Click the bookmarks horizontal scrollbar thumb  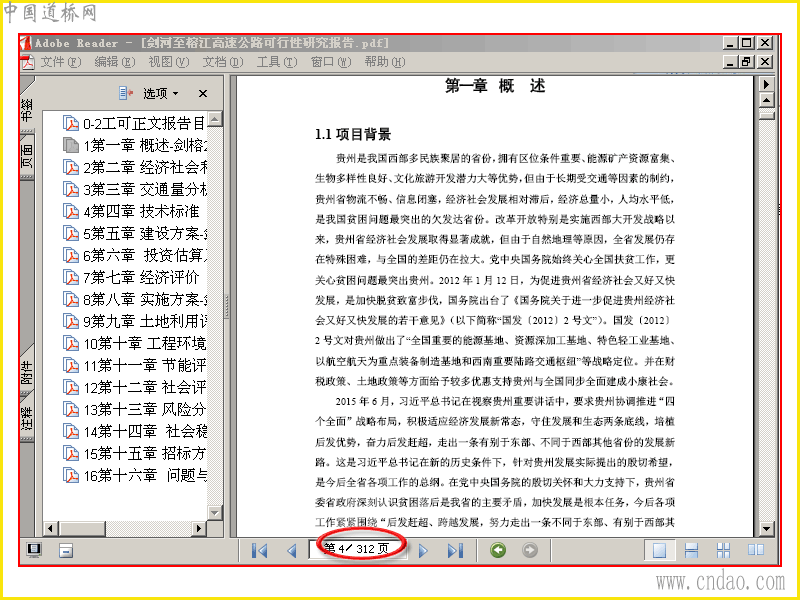tap(82, 528)
